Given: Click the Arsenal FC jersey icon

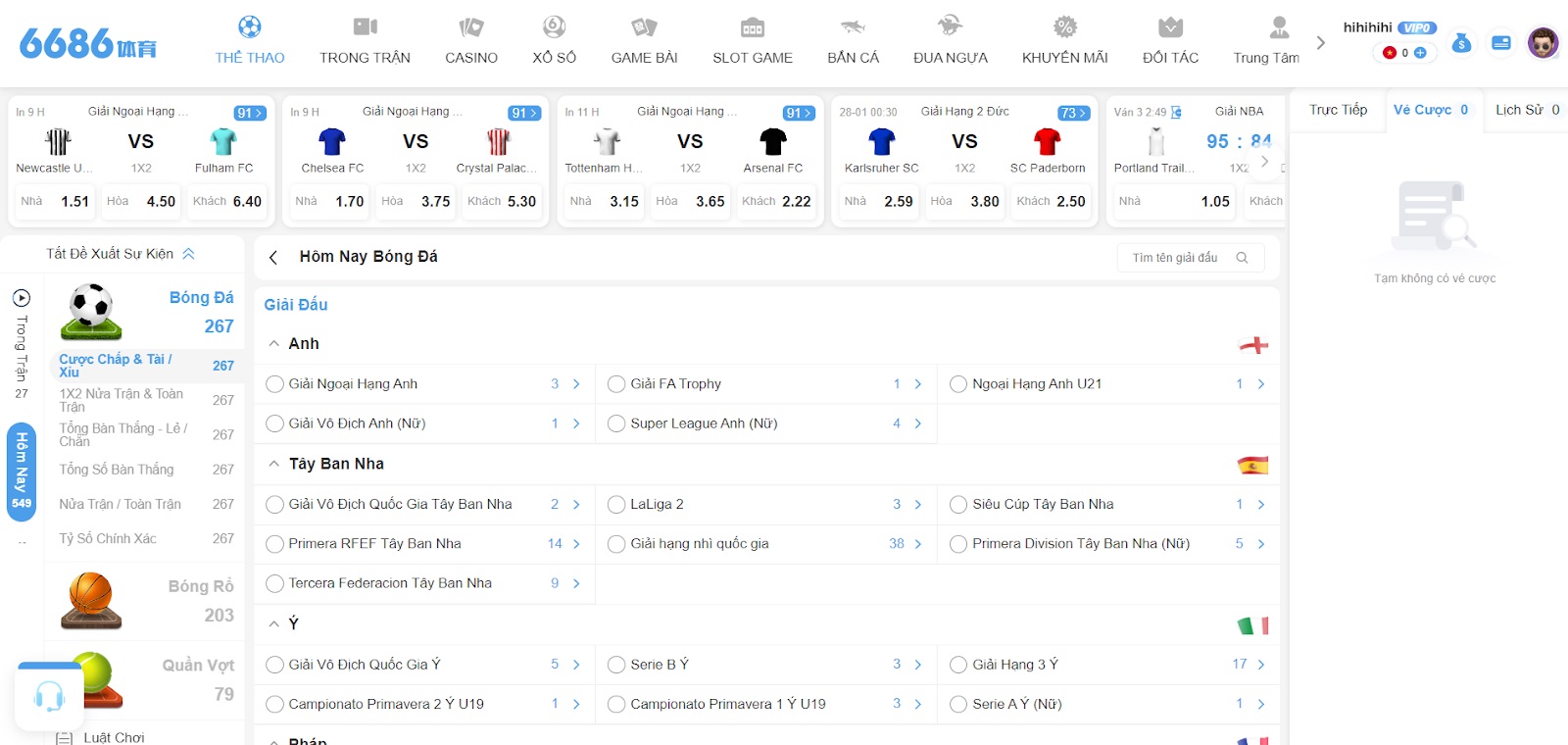Looking at the screenshot, I should pyautogui.click(x=773, y=142).
